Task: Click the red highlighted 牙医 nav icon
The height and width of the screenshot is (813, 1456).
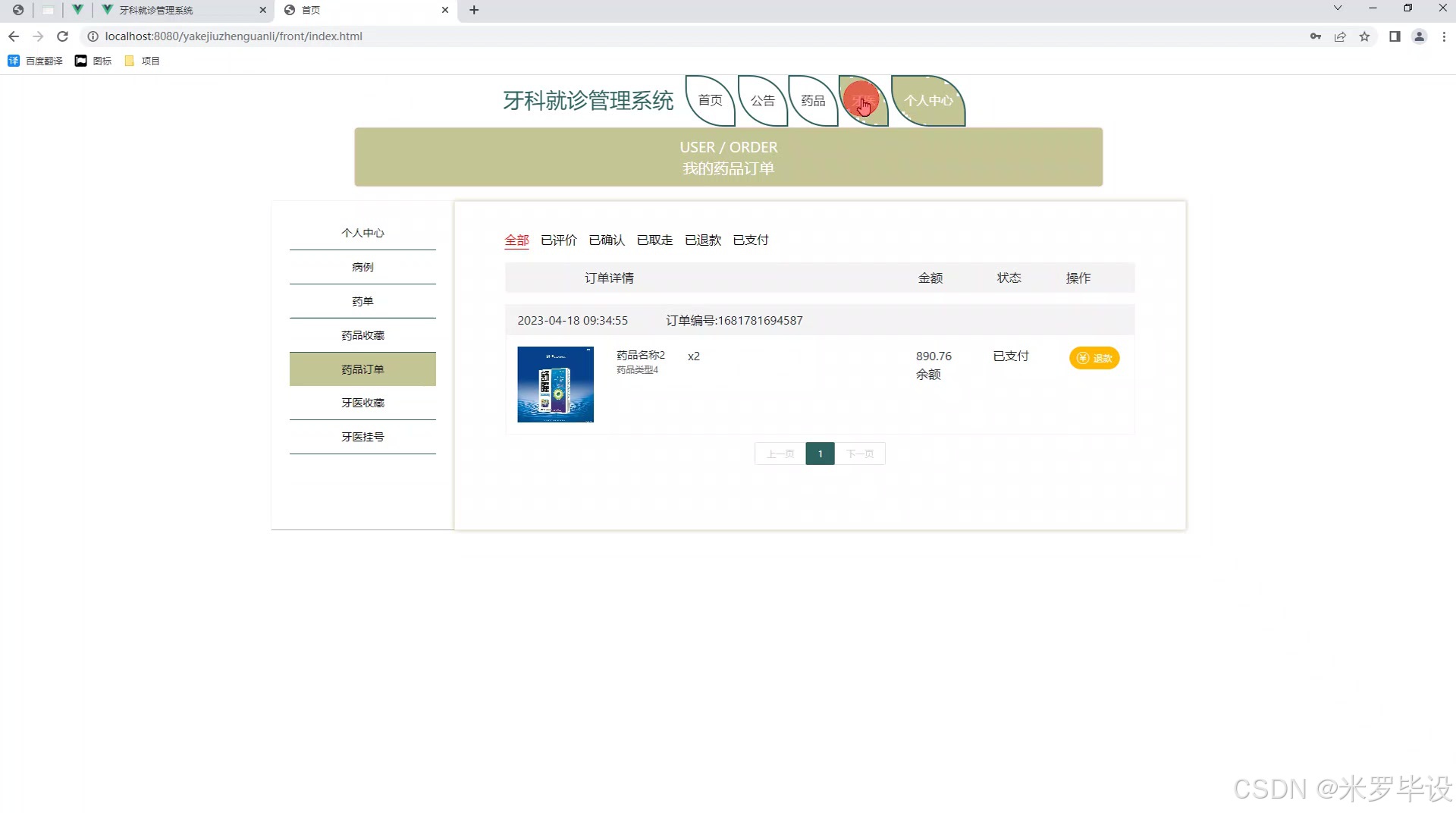Action: coord(863,99)
